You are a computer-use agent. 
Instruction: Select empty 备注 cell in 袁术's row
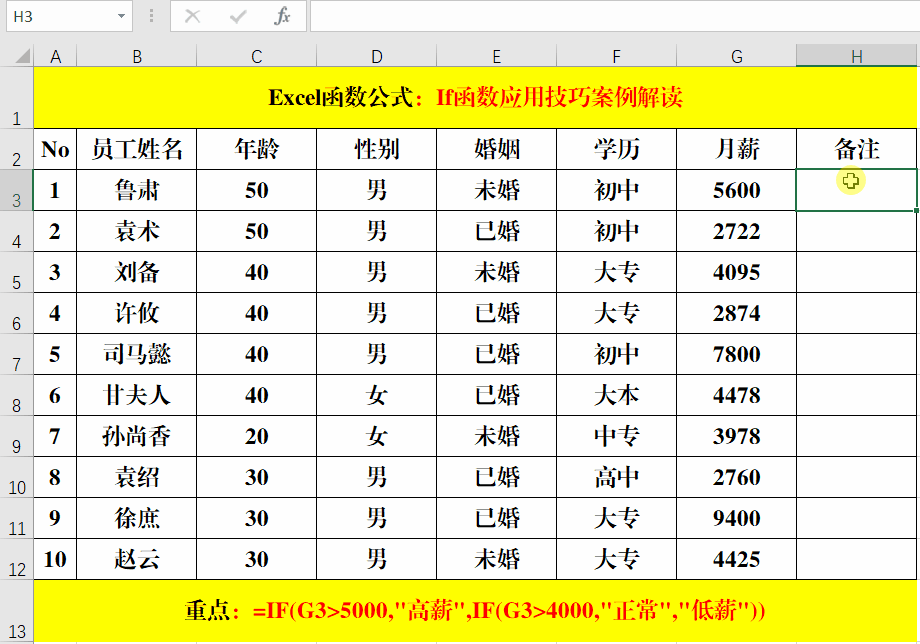point(857,231)
